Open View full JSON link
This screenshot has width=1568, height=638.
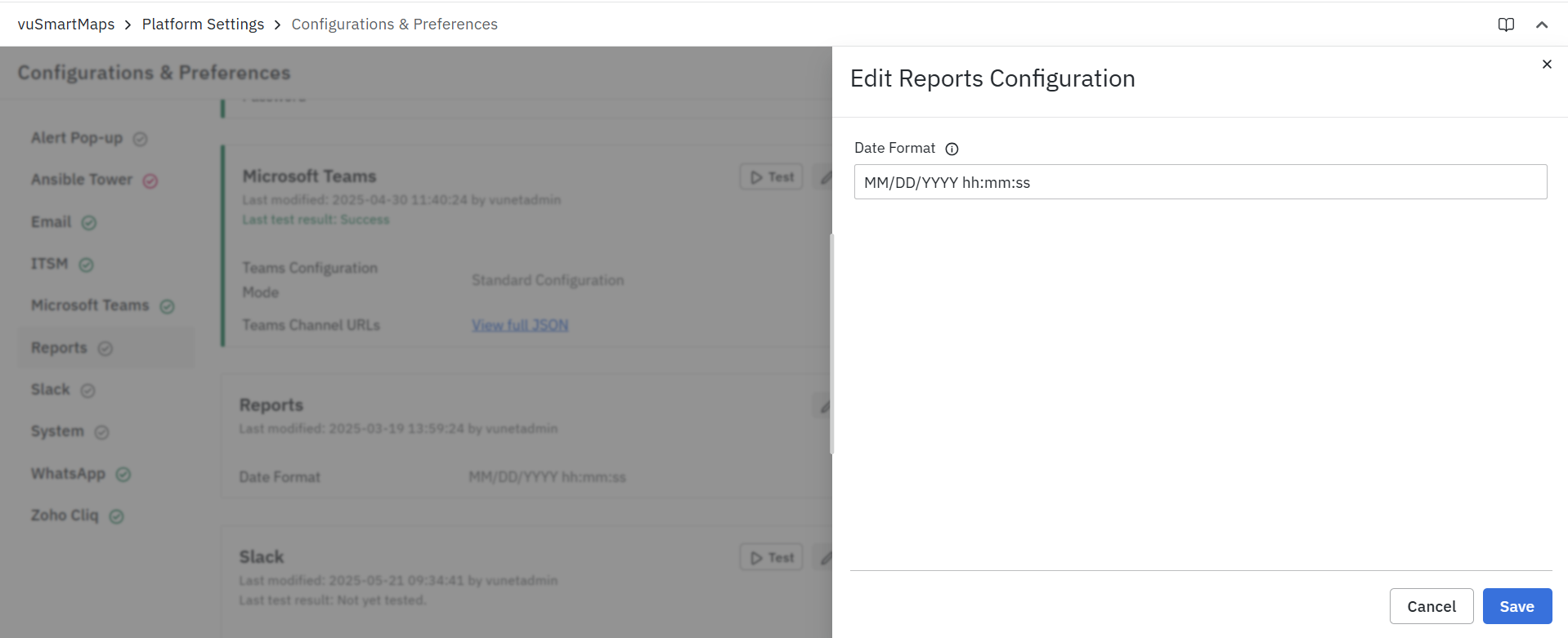click(520, 325)
